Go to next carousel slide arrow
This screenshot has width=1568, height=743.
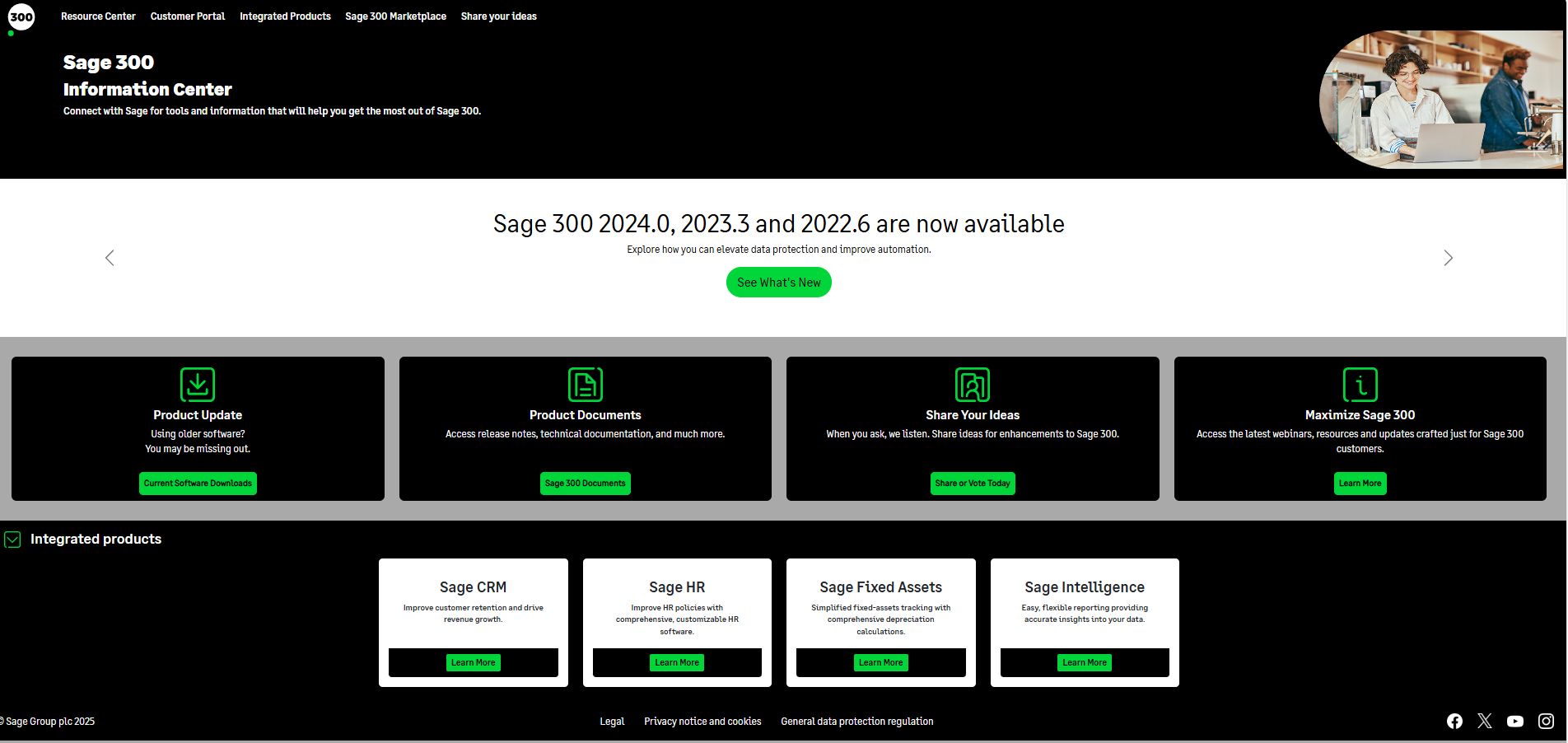[1449, 258]
